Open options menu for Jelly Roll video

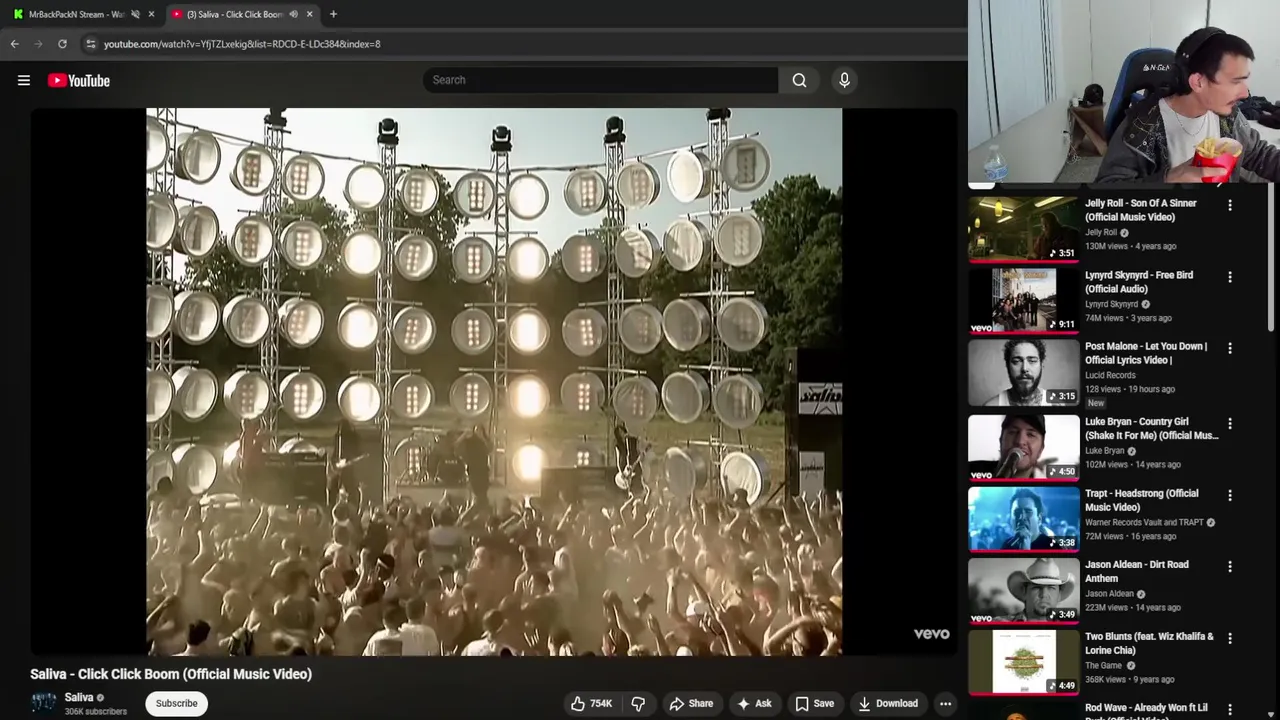coord(1230,205)
